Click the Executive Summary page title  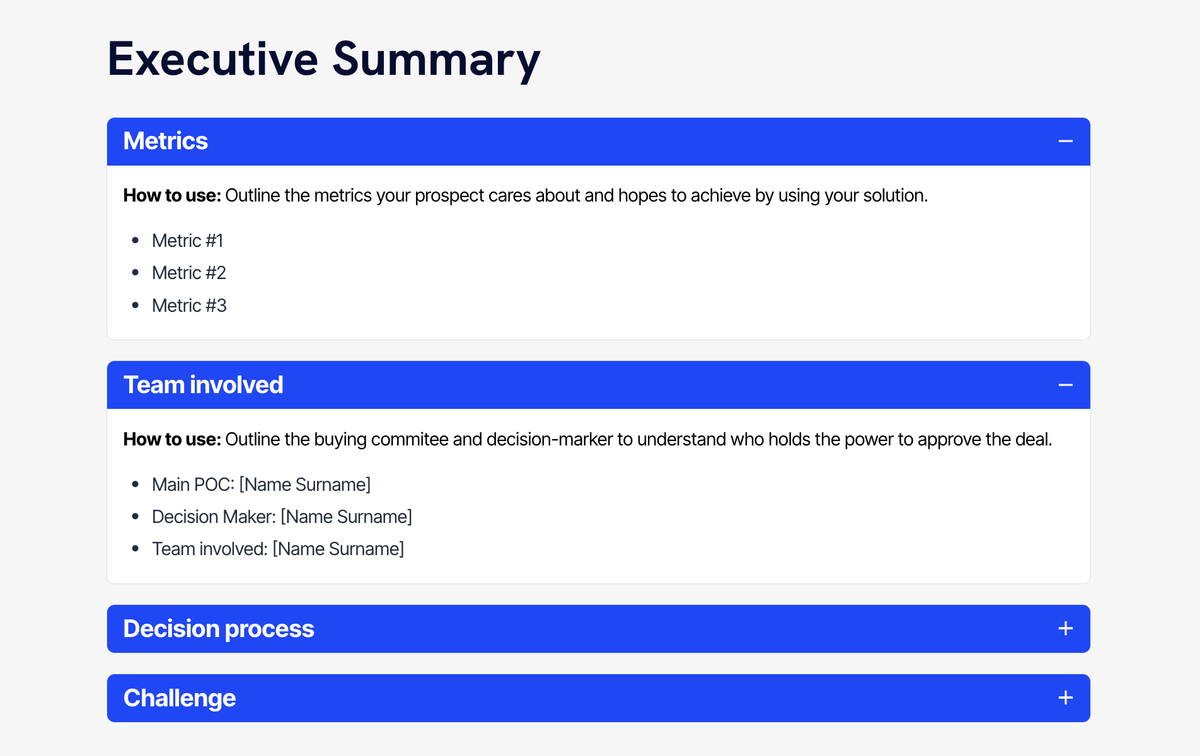(323, 60)
